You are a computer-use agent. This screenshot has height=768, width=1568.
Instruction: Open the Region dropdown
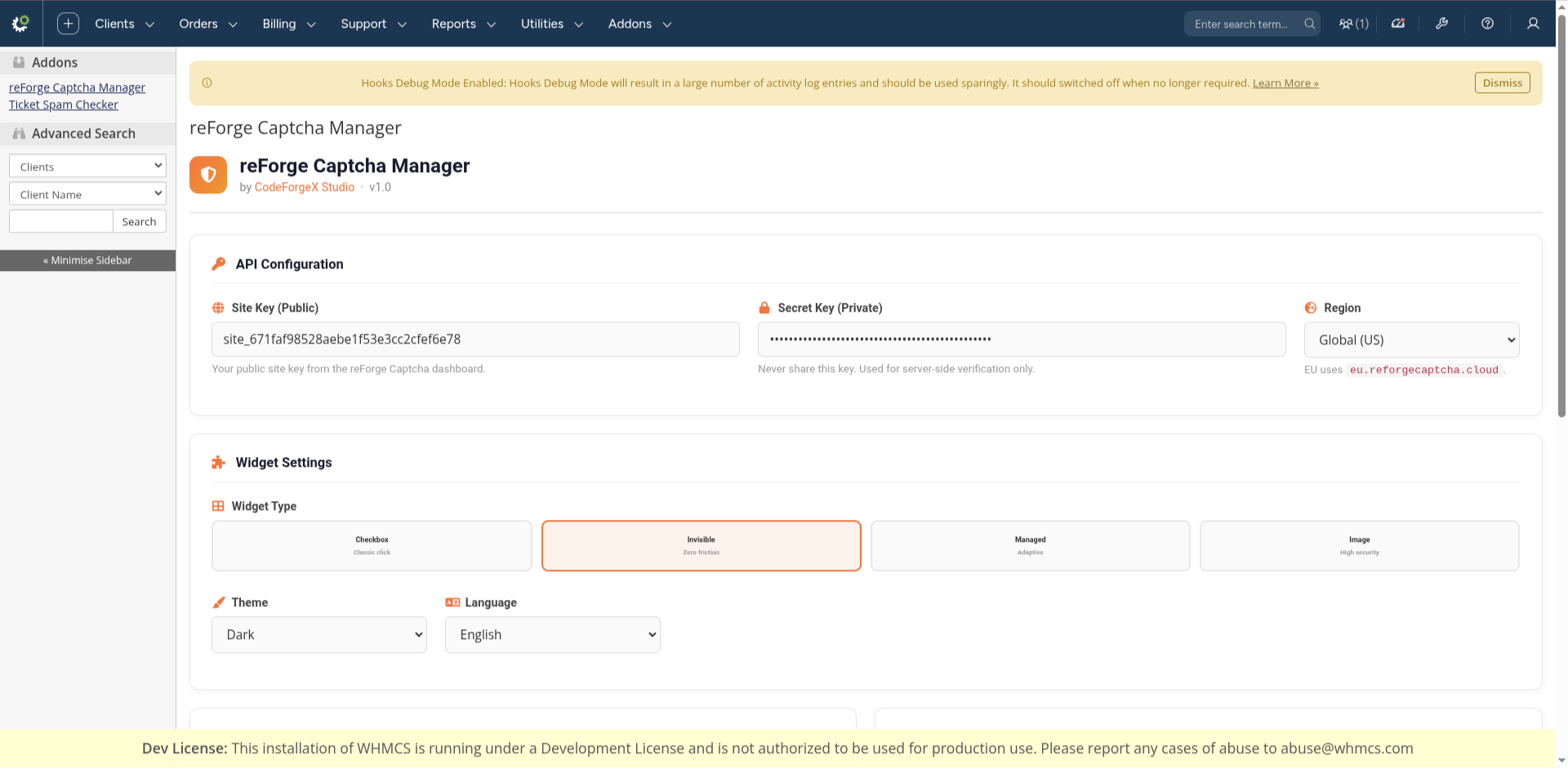pyautogui.click(x=1411, y=340)
